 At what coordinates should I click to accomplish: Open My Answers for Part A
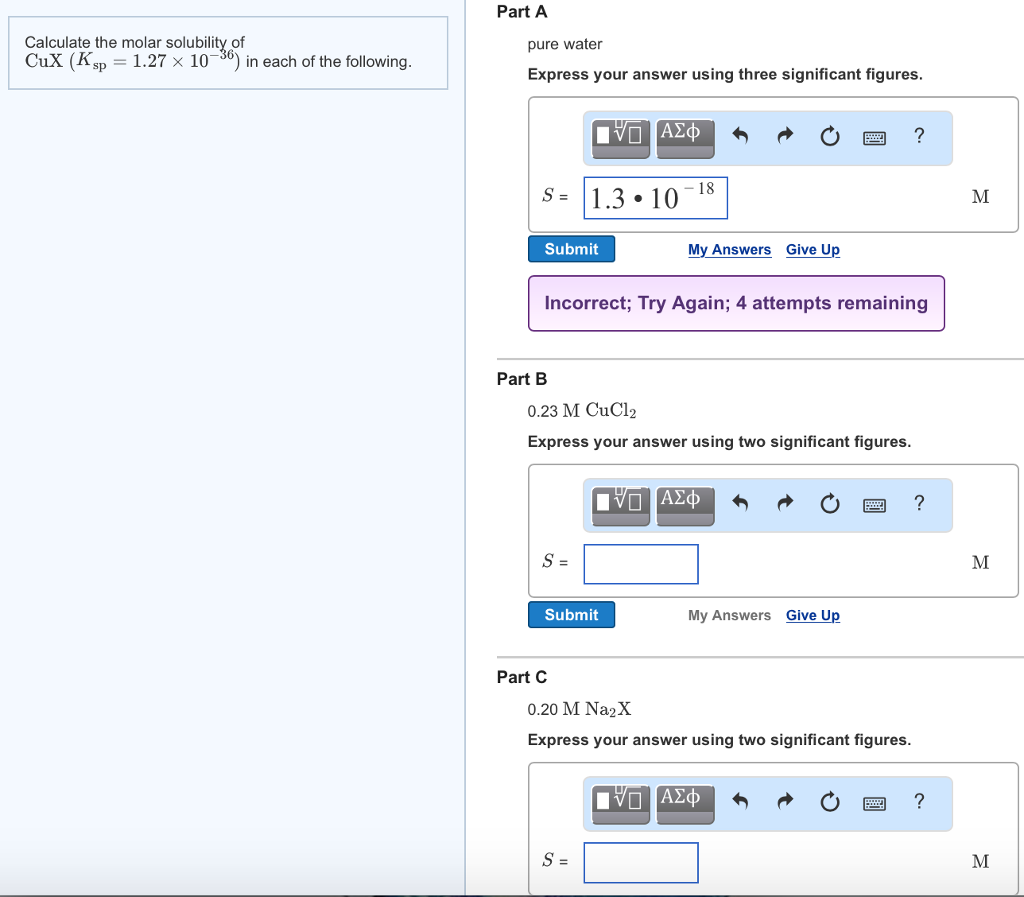coord(729,249)
